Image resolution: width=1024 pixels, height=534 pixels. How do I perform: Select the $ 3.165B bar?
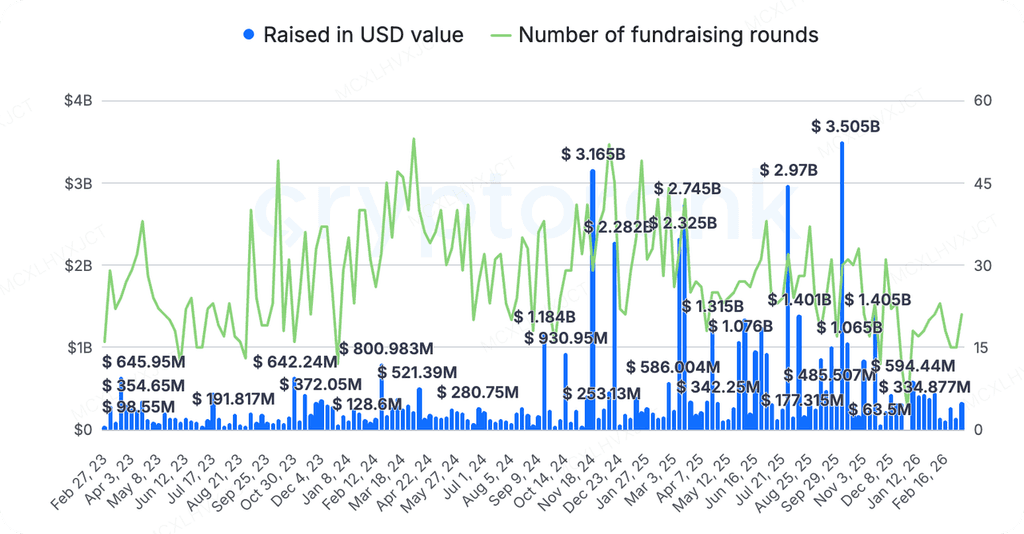592,299
